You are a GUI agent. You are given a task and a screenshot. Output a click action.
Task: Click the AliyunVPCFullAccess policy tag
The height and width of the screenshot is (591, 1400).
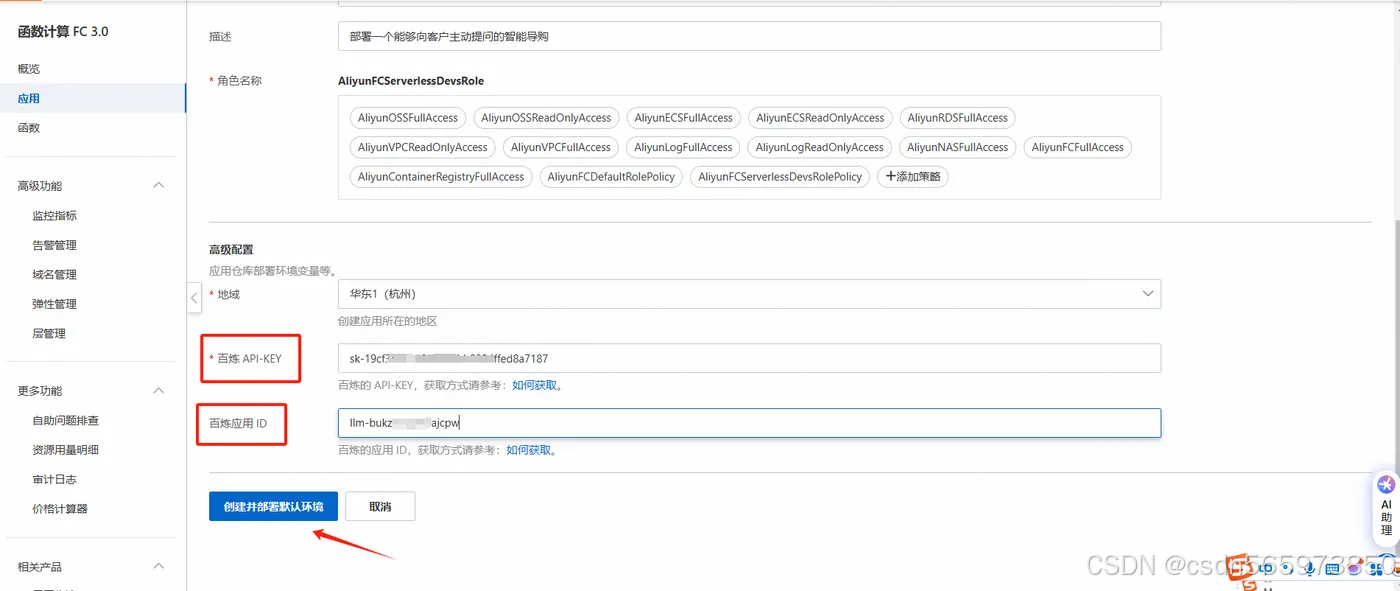[561, 147]
